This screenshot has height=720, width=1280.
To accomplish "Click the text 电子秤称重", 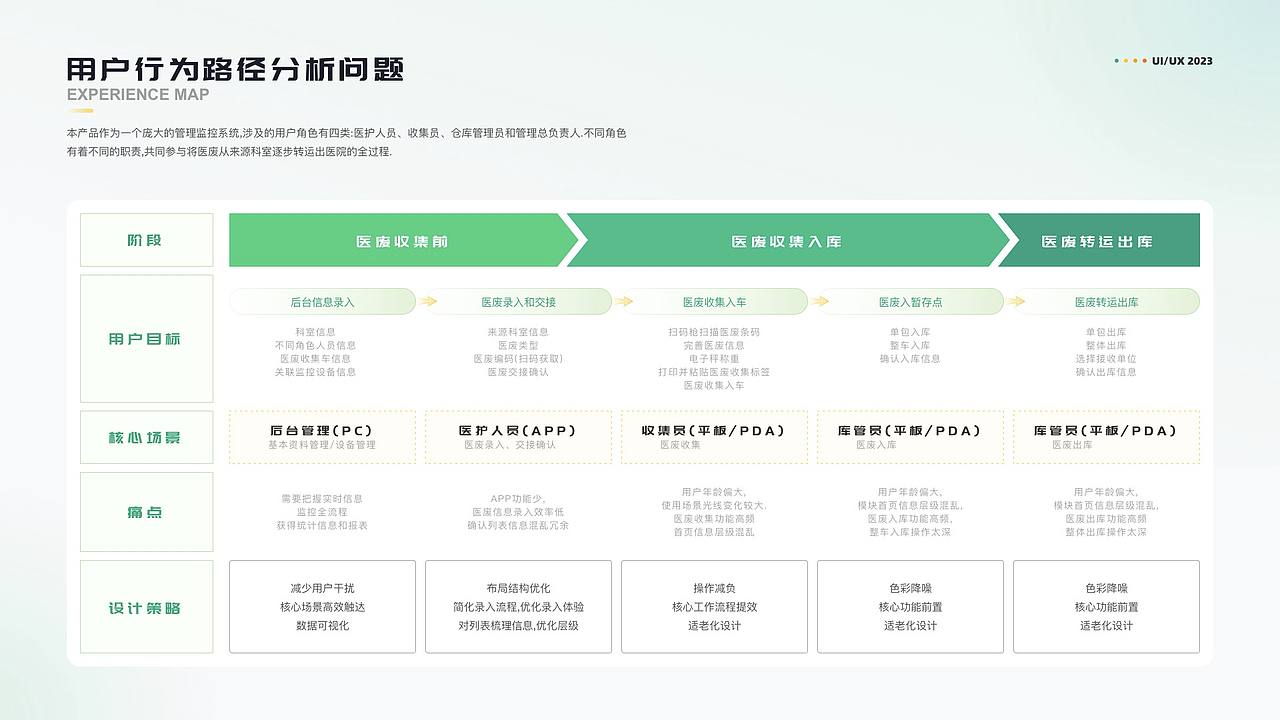I will point(714,358).
